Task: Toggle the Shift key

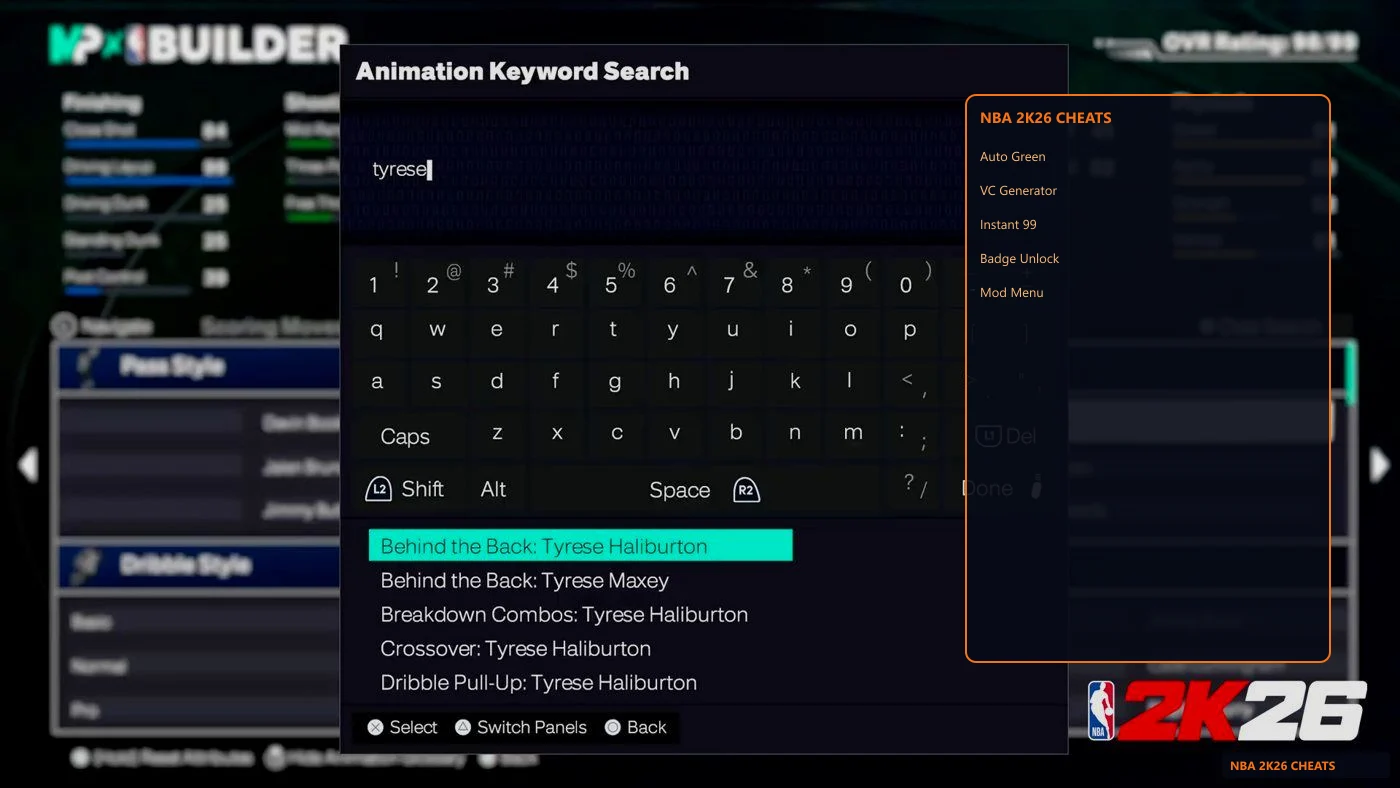Action: point(422,489)
